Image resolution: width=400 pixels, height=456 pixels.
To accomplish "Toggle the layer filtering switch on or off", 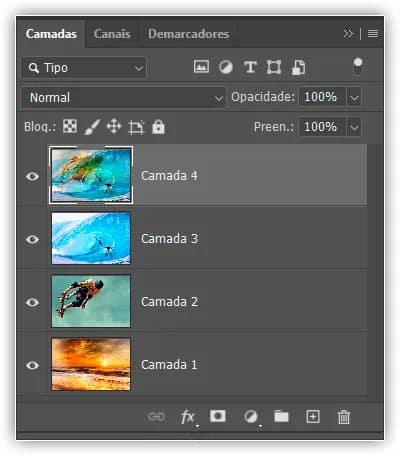I will (x=358, y=66).
